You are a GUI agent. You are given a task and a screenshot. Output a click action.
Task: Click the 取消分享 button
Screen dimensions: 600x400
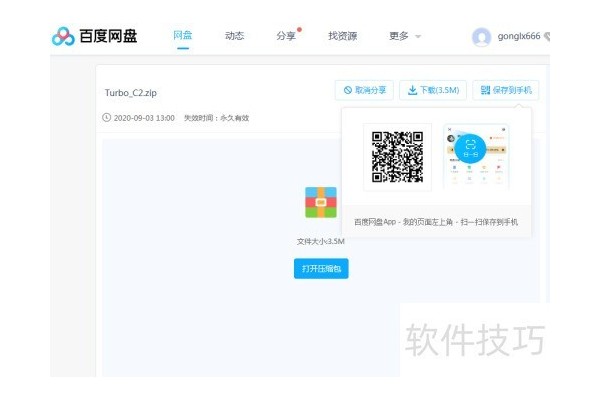pyautogui.click(x=364, y=90)
